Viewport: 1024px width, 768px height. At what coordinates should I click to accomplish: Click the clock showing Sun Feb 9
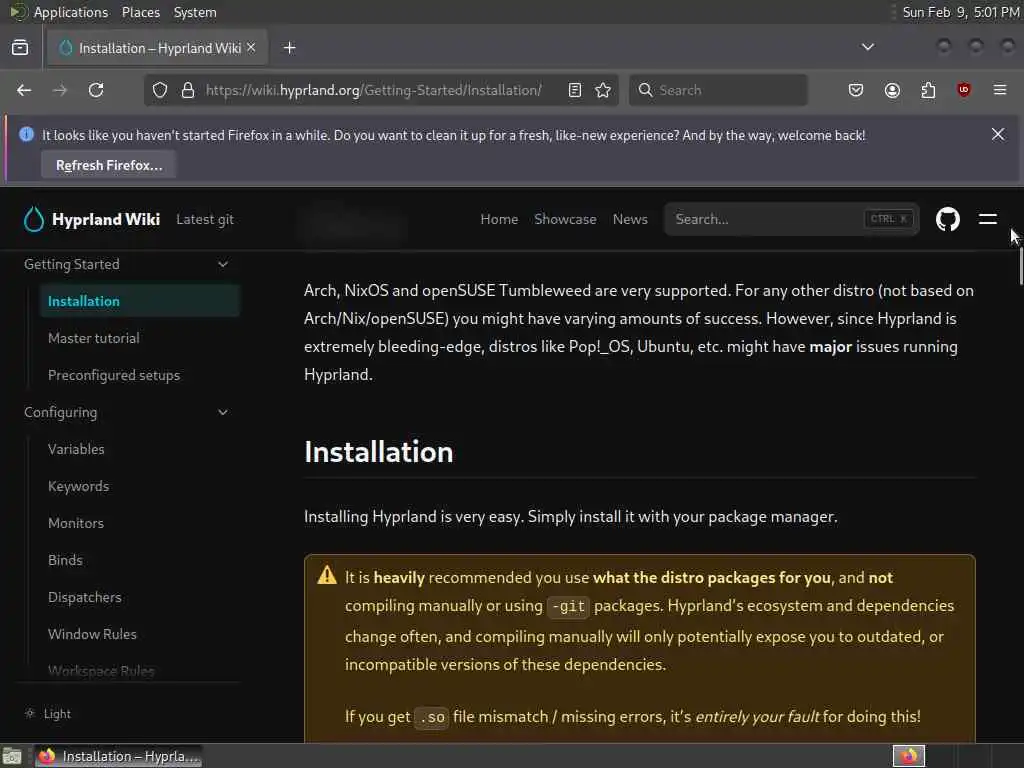[x=961, y=12]
